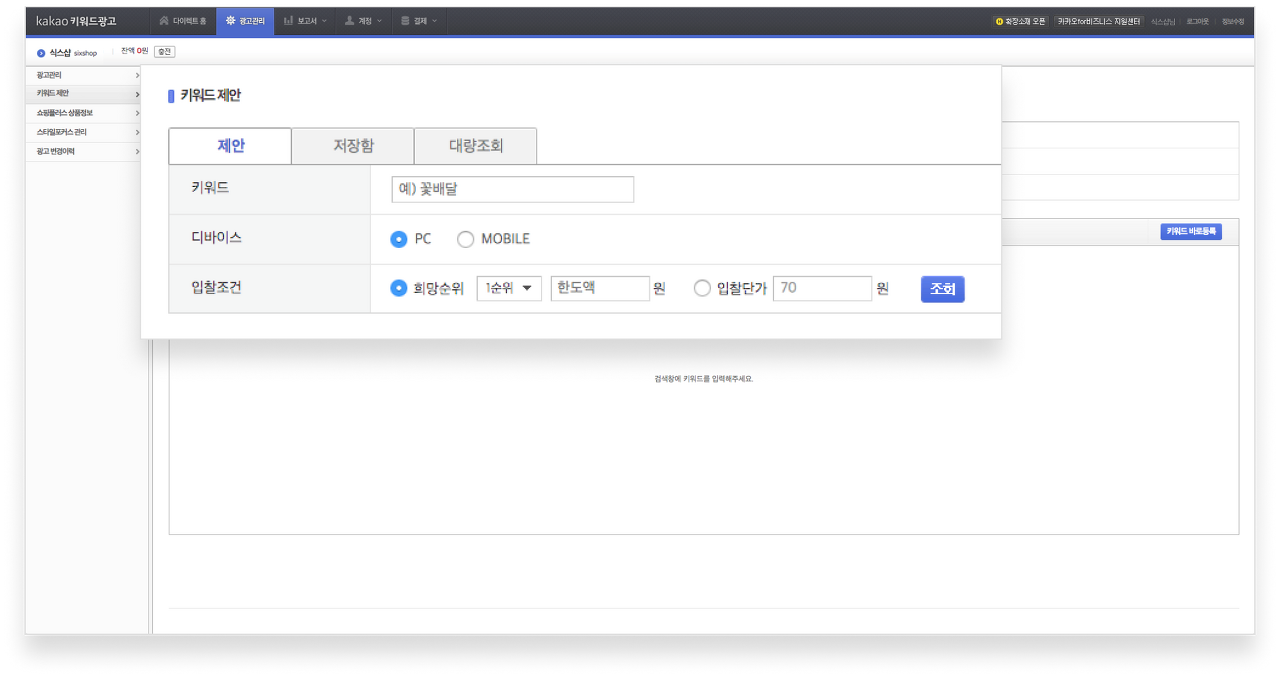Expand the 쇼핑플러스 상품정보 sidebar chevron
This screenshot has height=678, width=1280.
point(137,113)
